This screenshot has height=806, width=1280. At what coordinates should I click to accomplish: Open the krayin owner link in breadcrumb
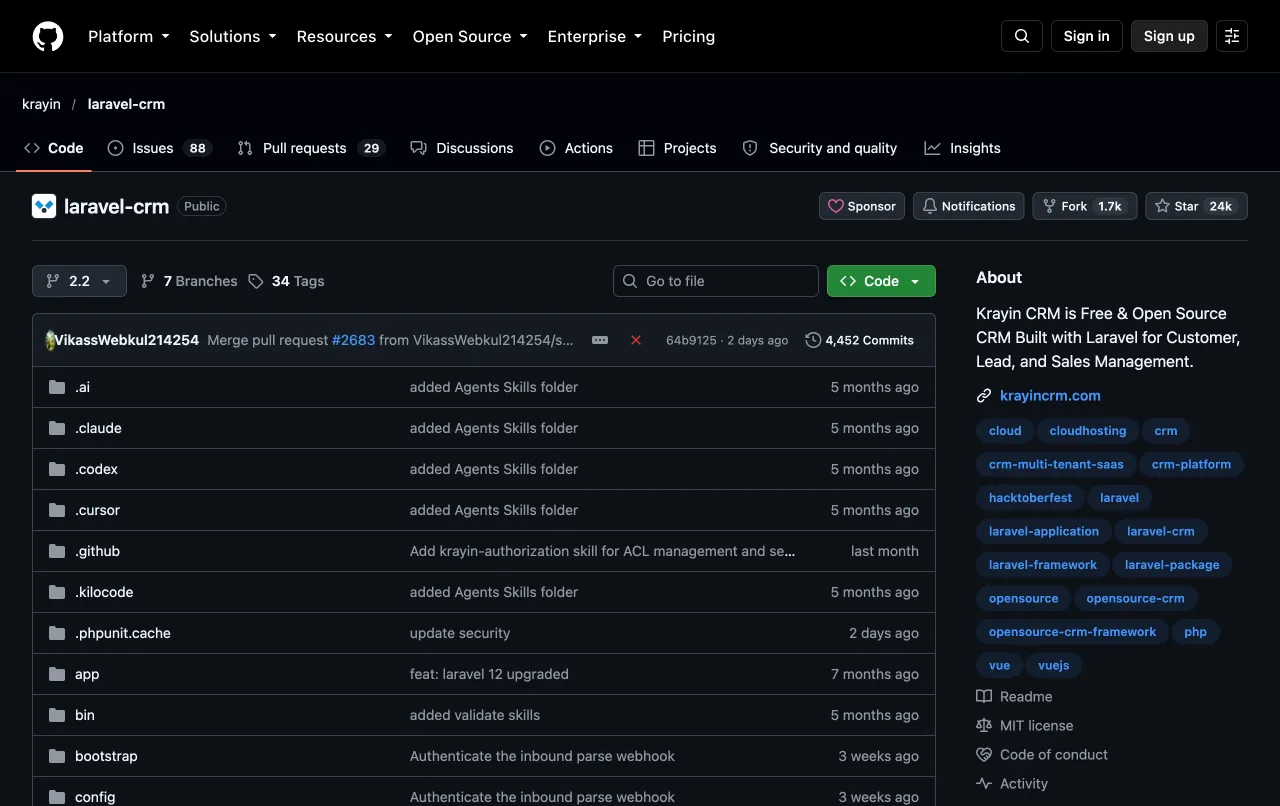pos(41,104)
